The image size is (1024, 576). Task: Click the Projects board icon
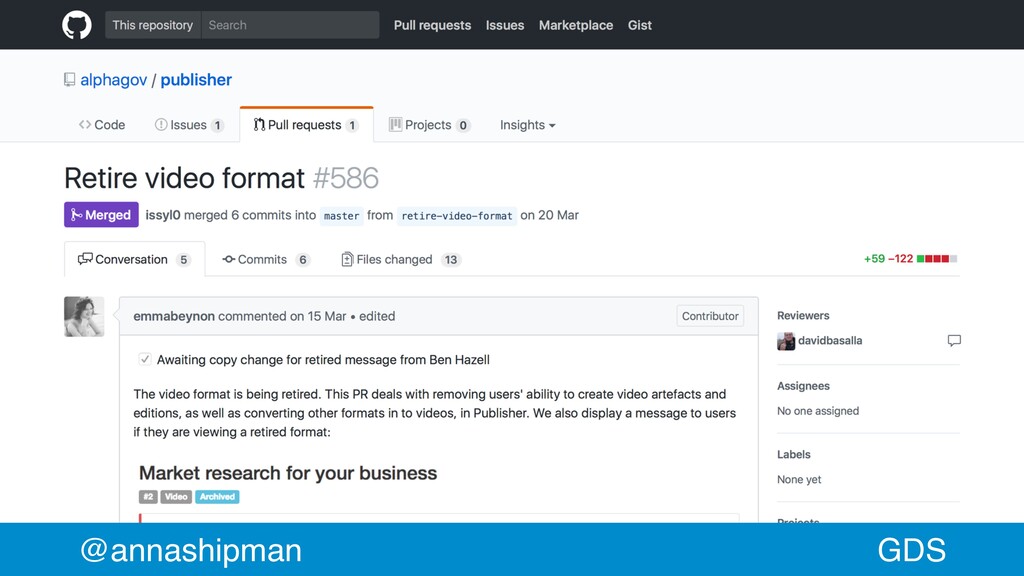395,124
